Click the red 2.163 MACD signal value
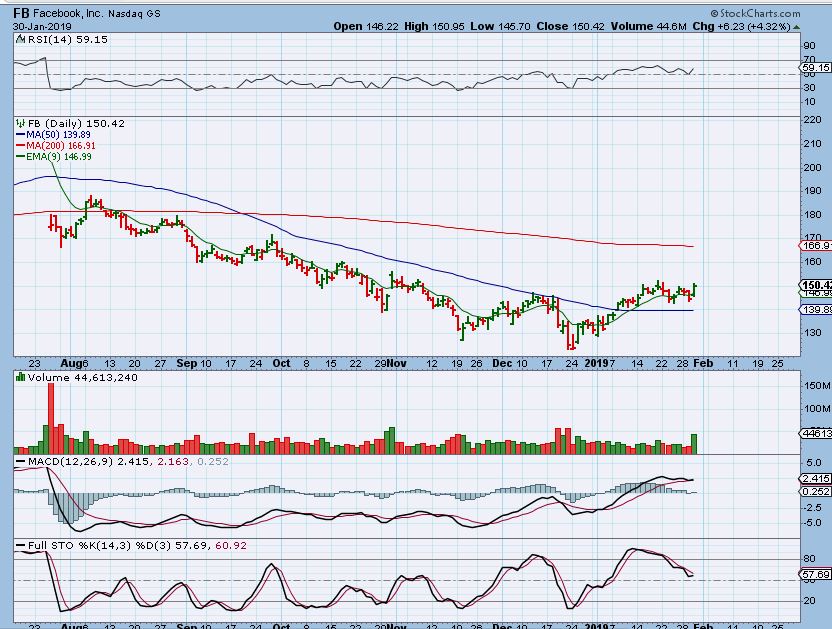 (172, 462)
